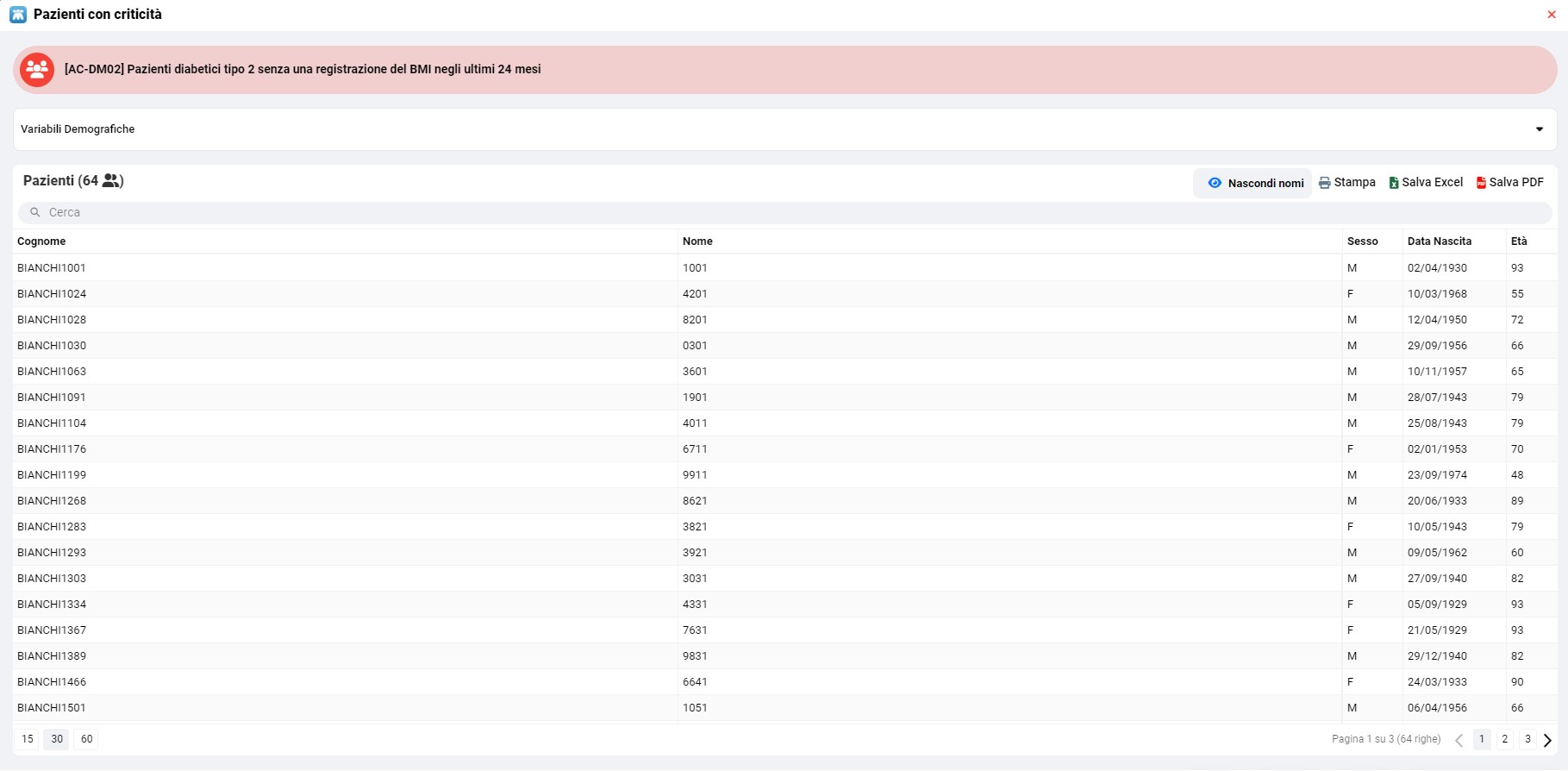Screen dimensions: 1568x771
Task: Select patient row BIANCHI1199
Action: (x=52, y=475)
